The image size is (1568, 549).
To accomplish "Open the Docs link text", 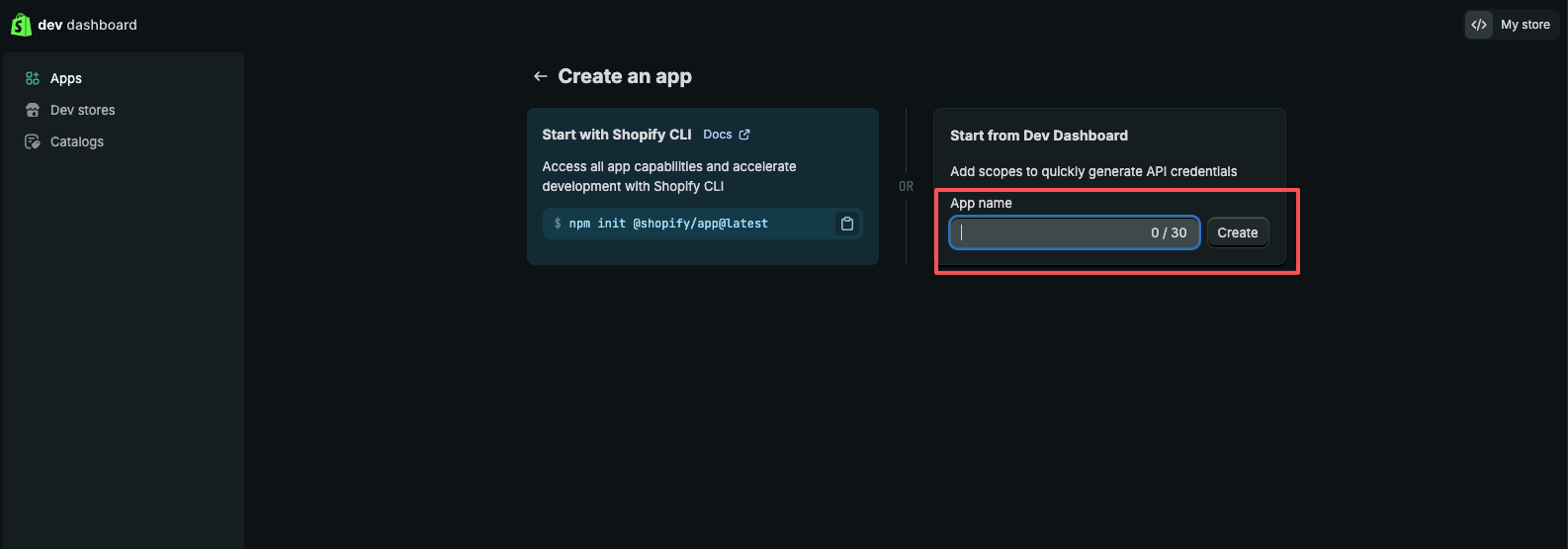I will 718,135.
